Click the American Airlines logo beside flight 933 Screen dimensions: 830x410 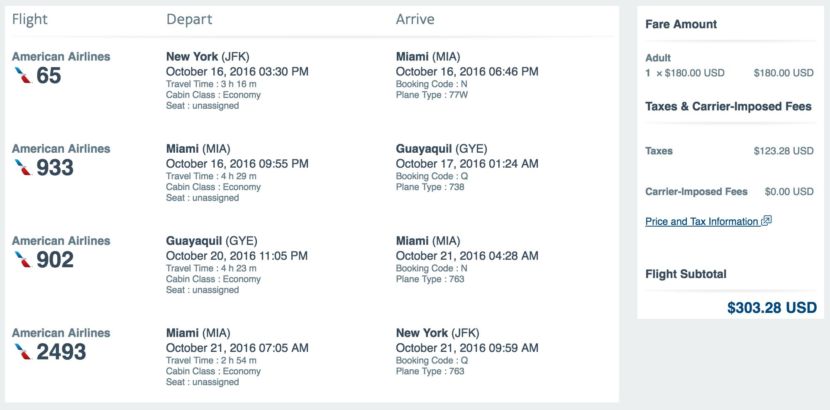tap(22, 167)
